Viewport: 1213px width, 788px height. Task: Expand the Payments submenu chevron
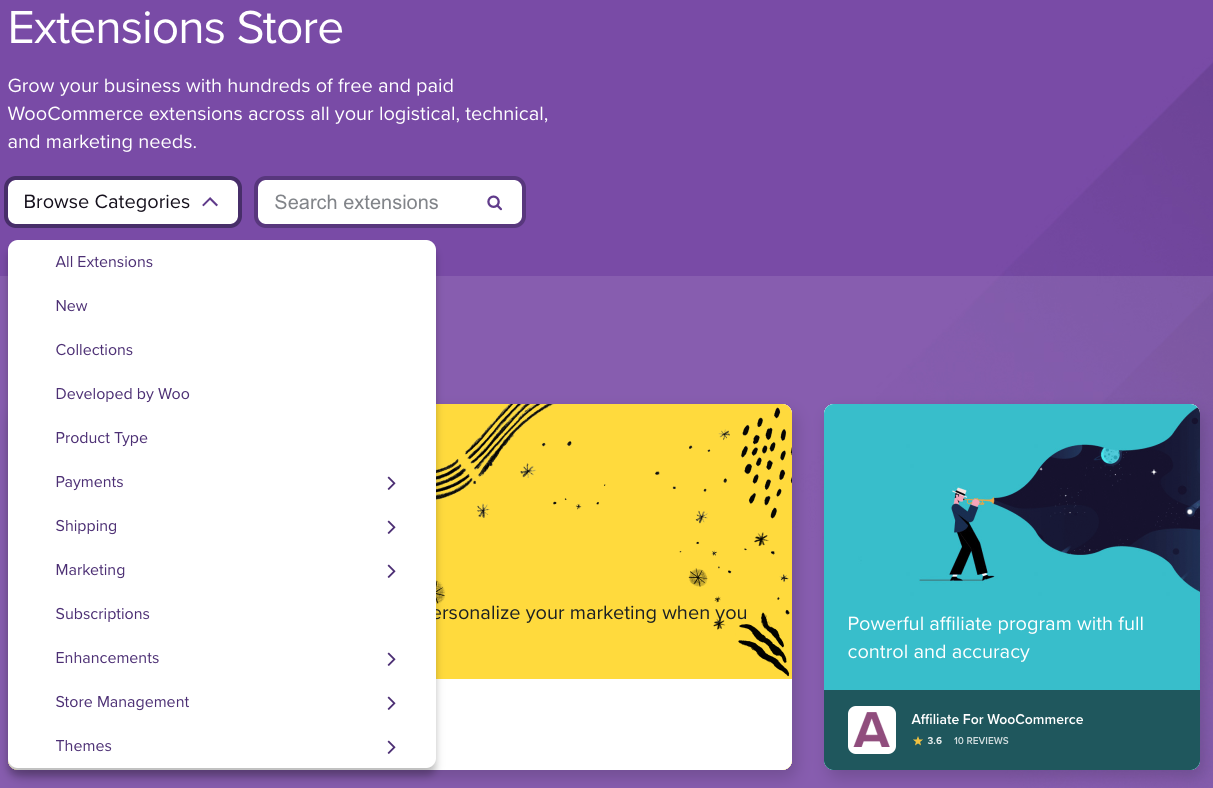[391, 483]
